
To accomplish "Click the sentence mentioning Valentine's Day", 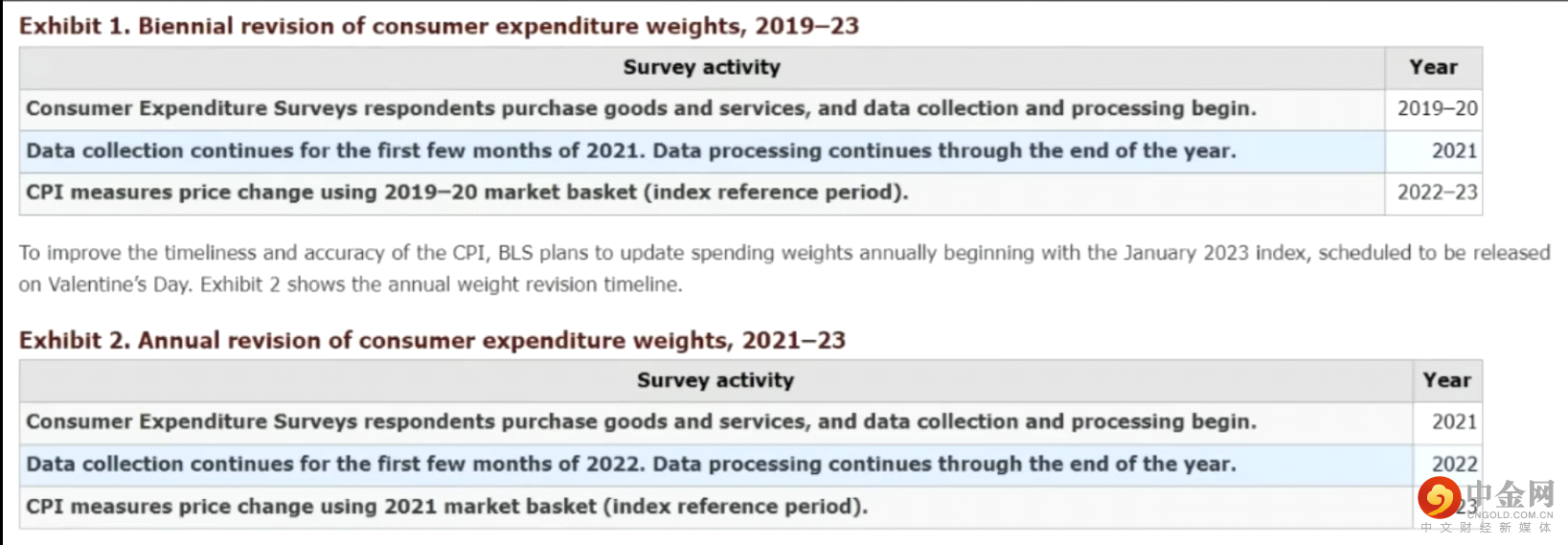I will (x=784, y=268).
